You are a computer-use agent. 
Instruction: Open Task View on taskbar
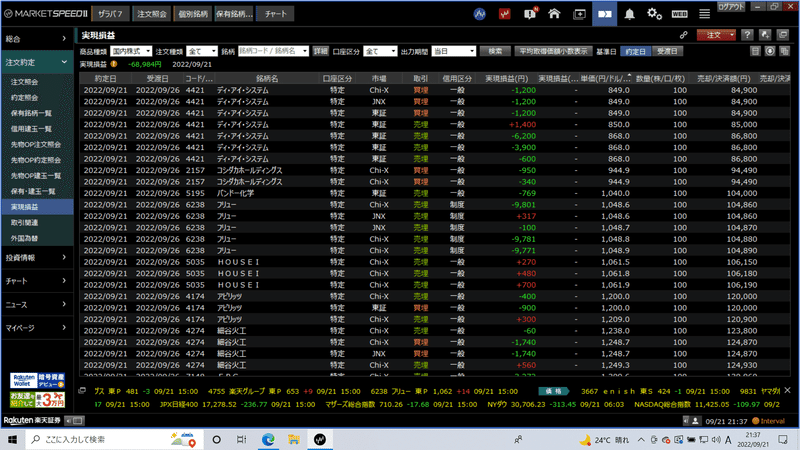[242, 439]
